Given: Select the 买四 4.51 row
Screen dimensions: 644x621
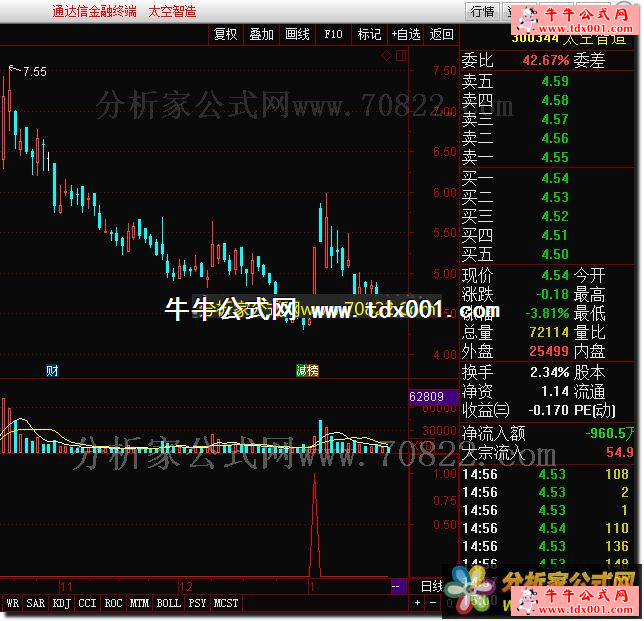Looking at the screenshot, I should pos(547,235).
